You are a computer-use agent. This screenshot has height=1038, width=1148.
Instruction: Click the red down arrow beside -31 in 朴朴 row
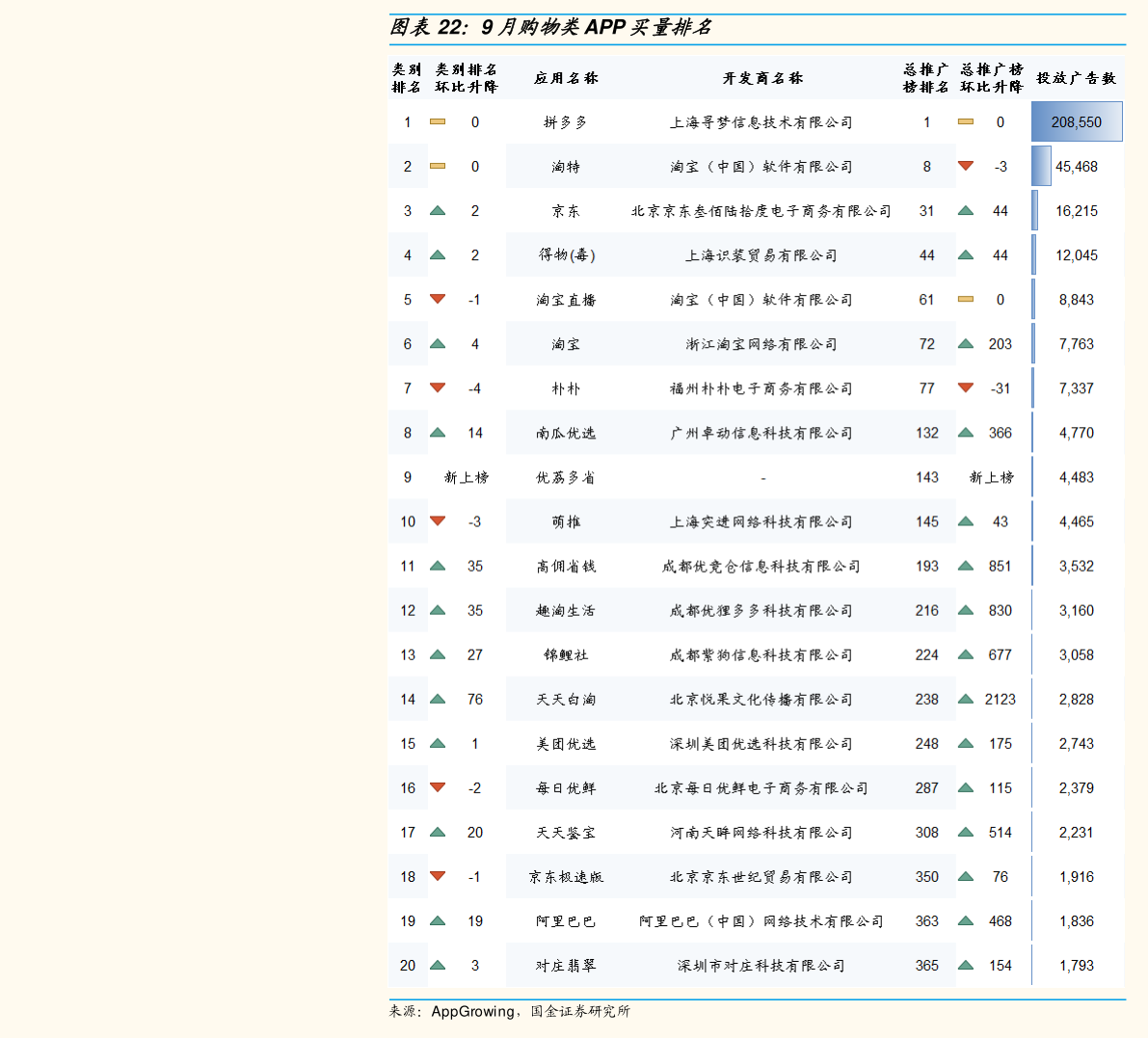[x=966, y=388]
